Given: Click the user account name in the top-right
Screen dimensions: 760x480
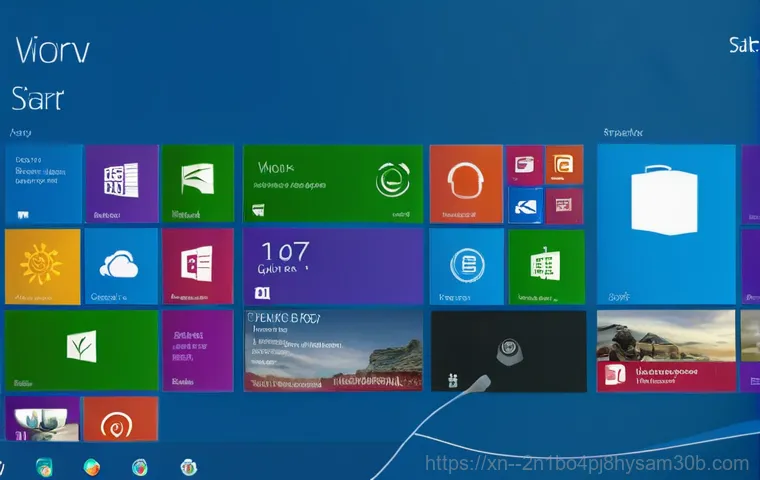Looking at the screenshot, I should point(744,45).
